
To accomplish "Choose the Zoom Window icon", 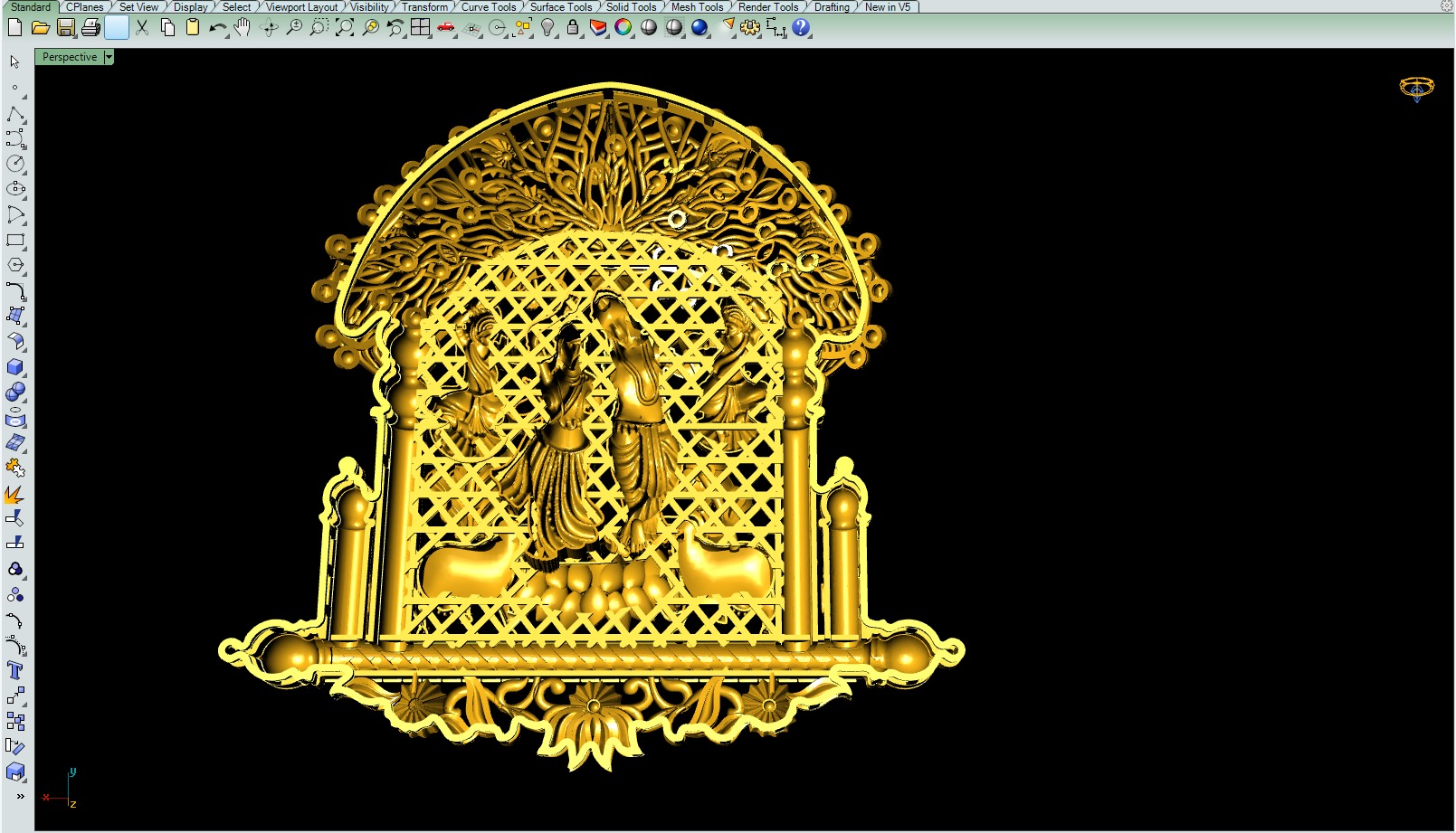I will (x=319, y=28).
